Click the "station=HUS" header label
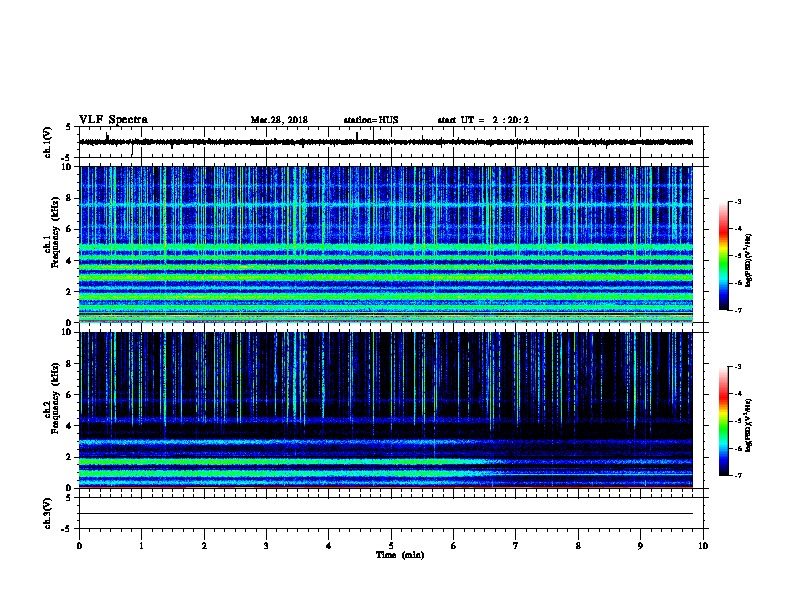 coord(371,120)
